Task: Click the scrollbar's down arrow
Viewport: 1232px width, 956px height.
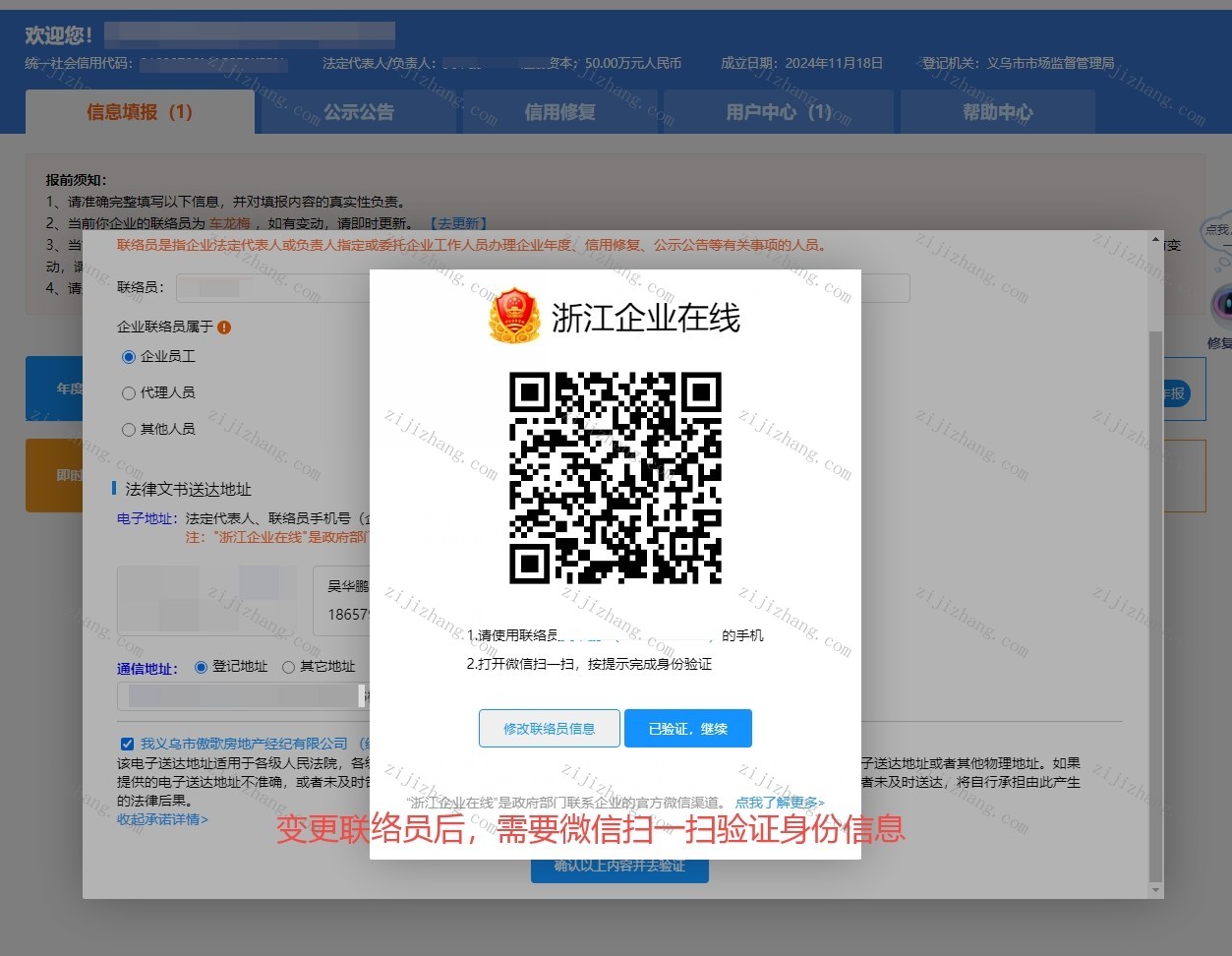Action: (x=1155, y=890)
